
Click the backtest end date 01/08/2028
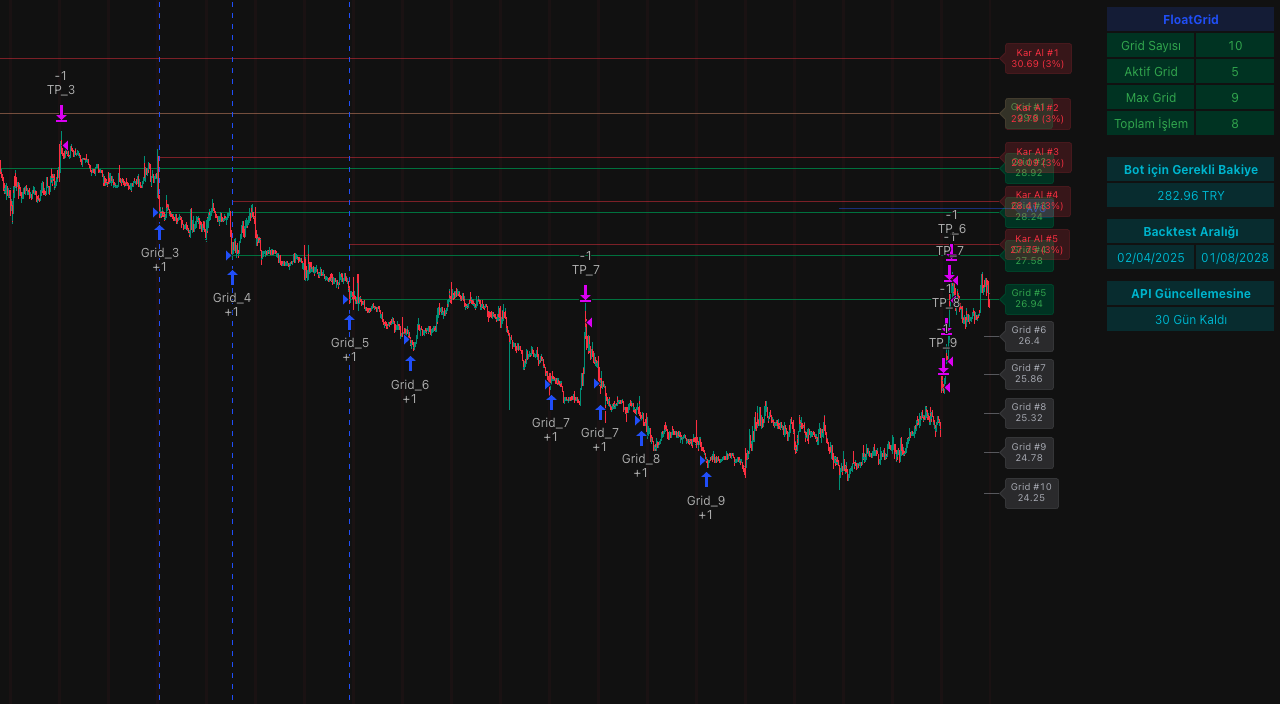pos(1234,258)
